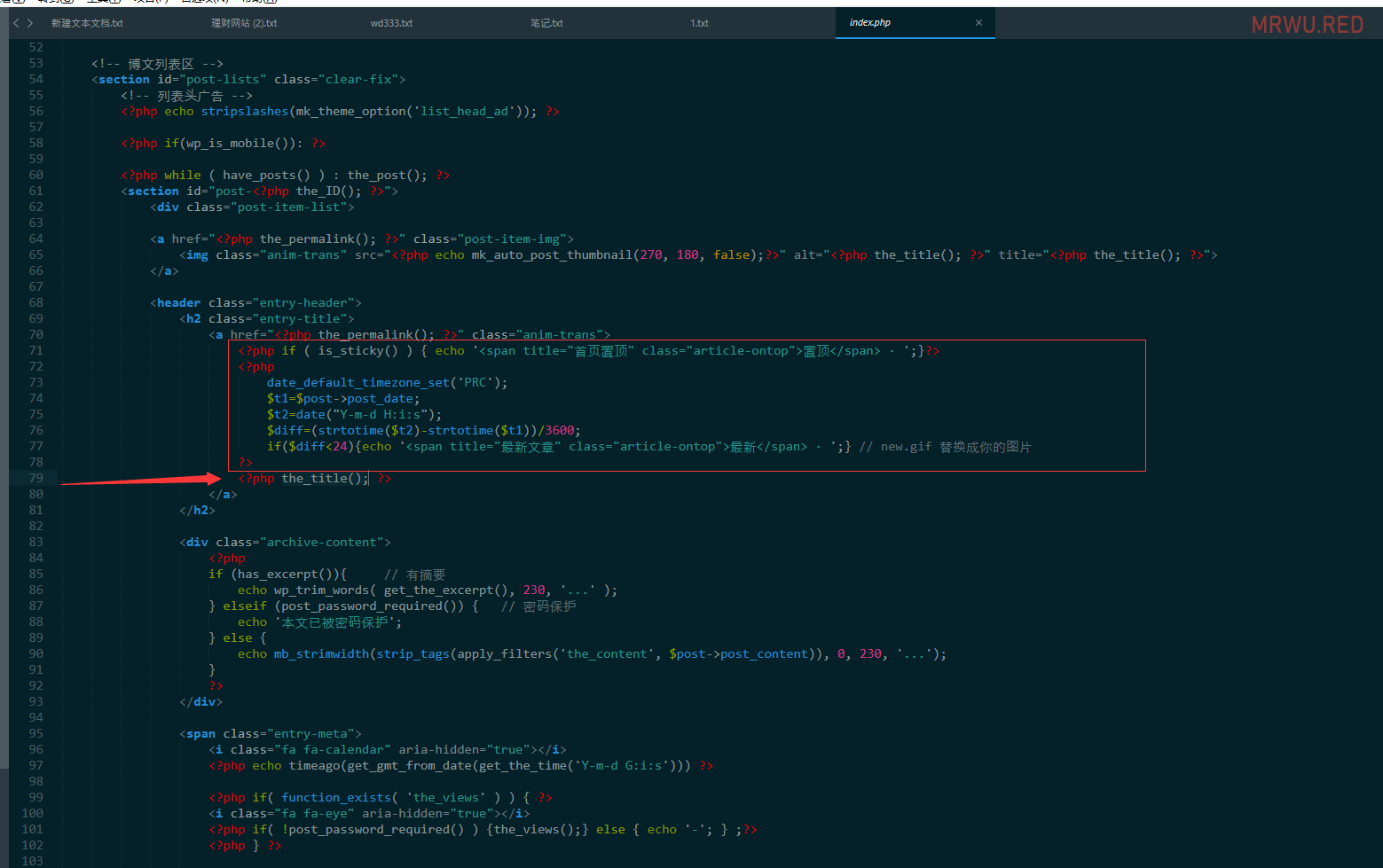Click the MRWU.RED watermark text

point(1308,24)
